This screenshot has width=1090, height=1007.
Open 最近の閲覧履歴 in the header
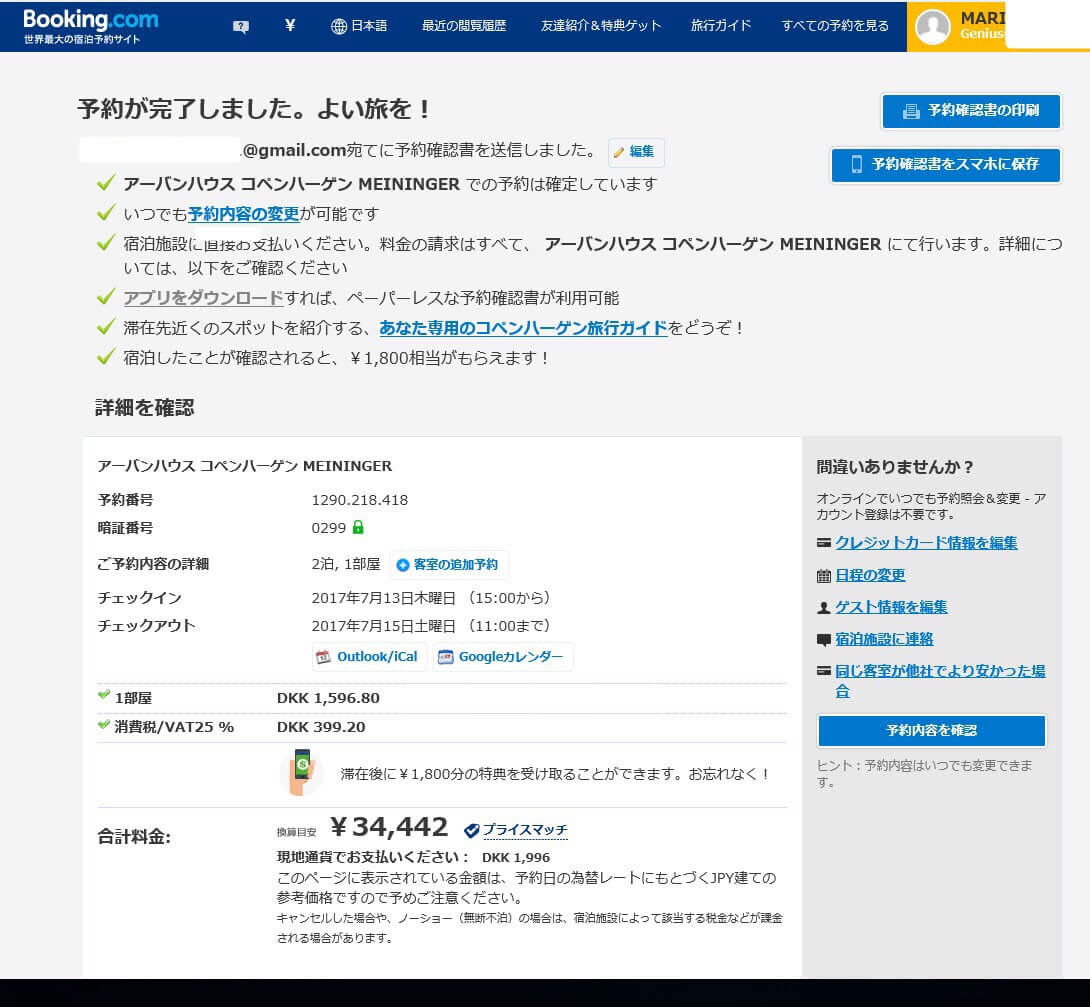464,26
